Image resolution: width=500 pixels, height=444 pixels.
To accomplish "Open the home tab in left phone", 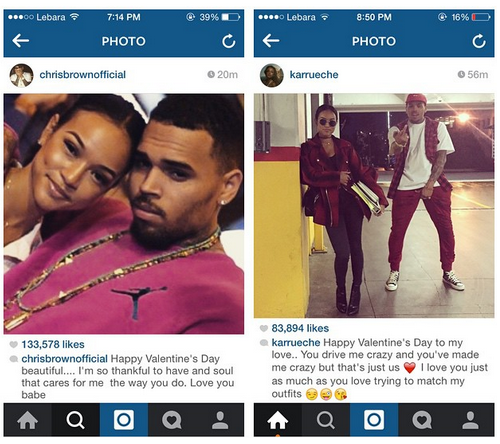I will [x=28, y=420].
